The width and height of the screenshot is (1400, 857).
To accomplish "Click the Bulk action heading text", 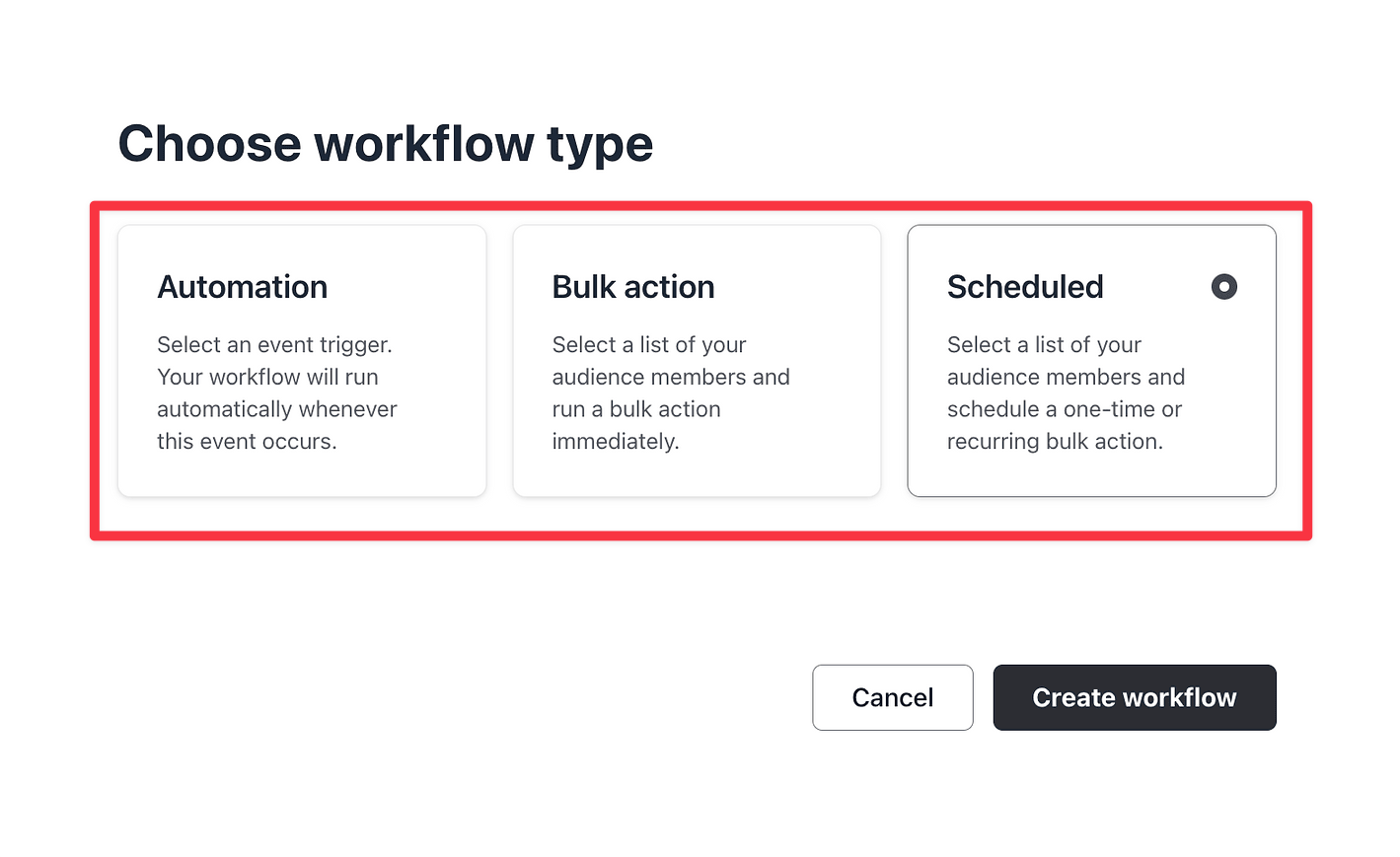I will [632, 287].
